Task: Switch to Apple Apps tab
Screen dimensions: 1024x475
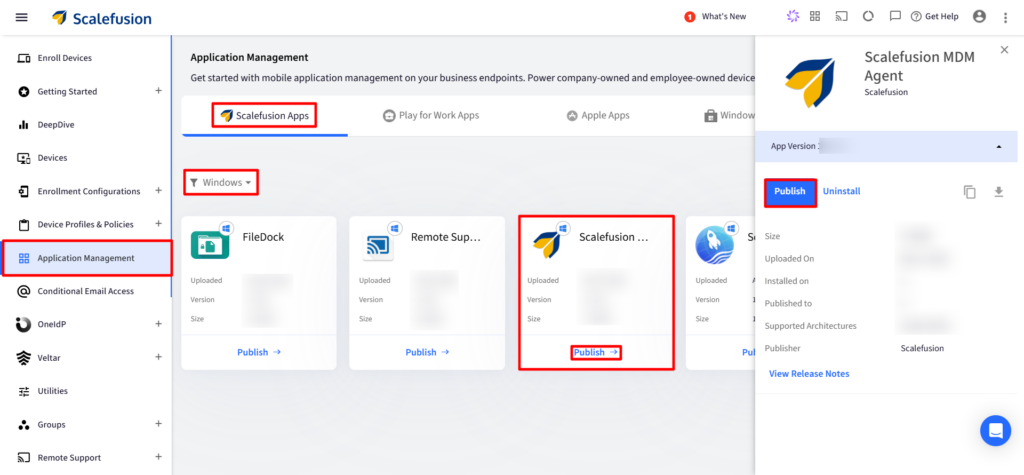Action: point(598,116)
